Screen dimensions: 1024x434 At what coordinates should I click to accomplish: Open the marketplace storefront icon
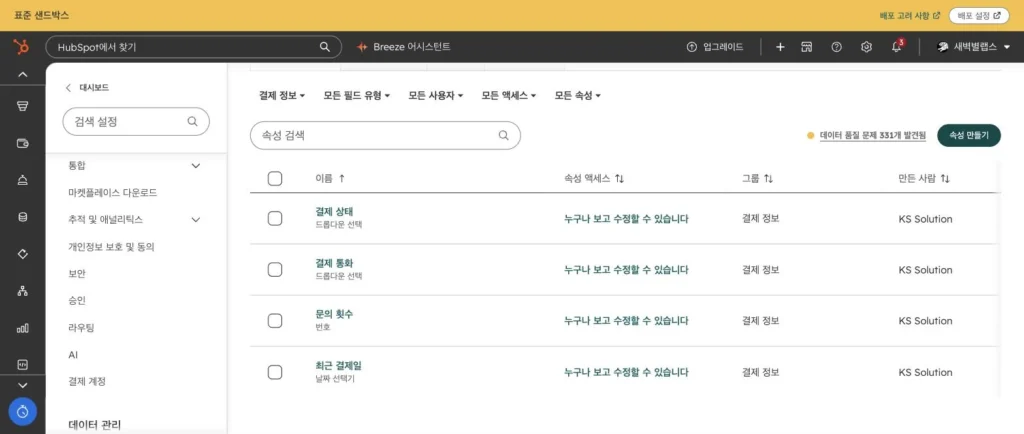coord(807,47)
